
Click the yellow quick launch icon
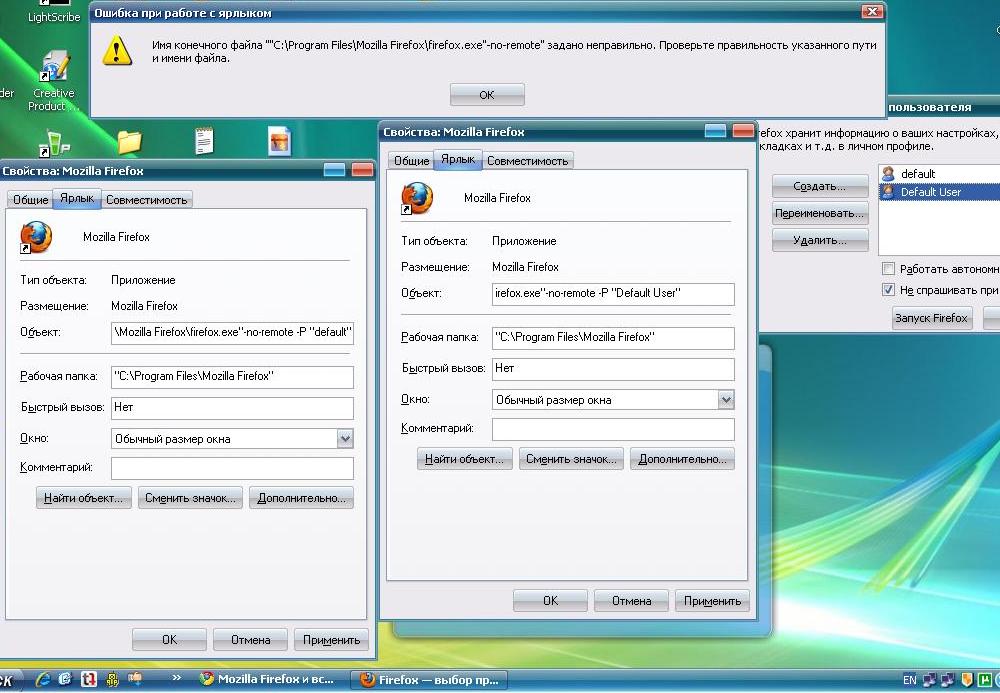[112, 679]
